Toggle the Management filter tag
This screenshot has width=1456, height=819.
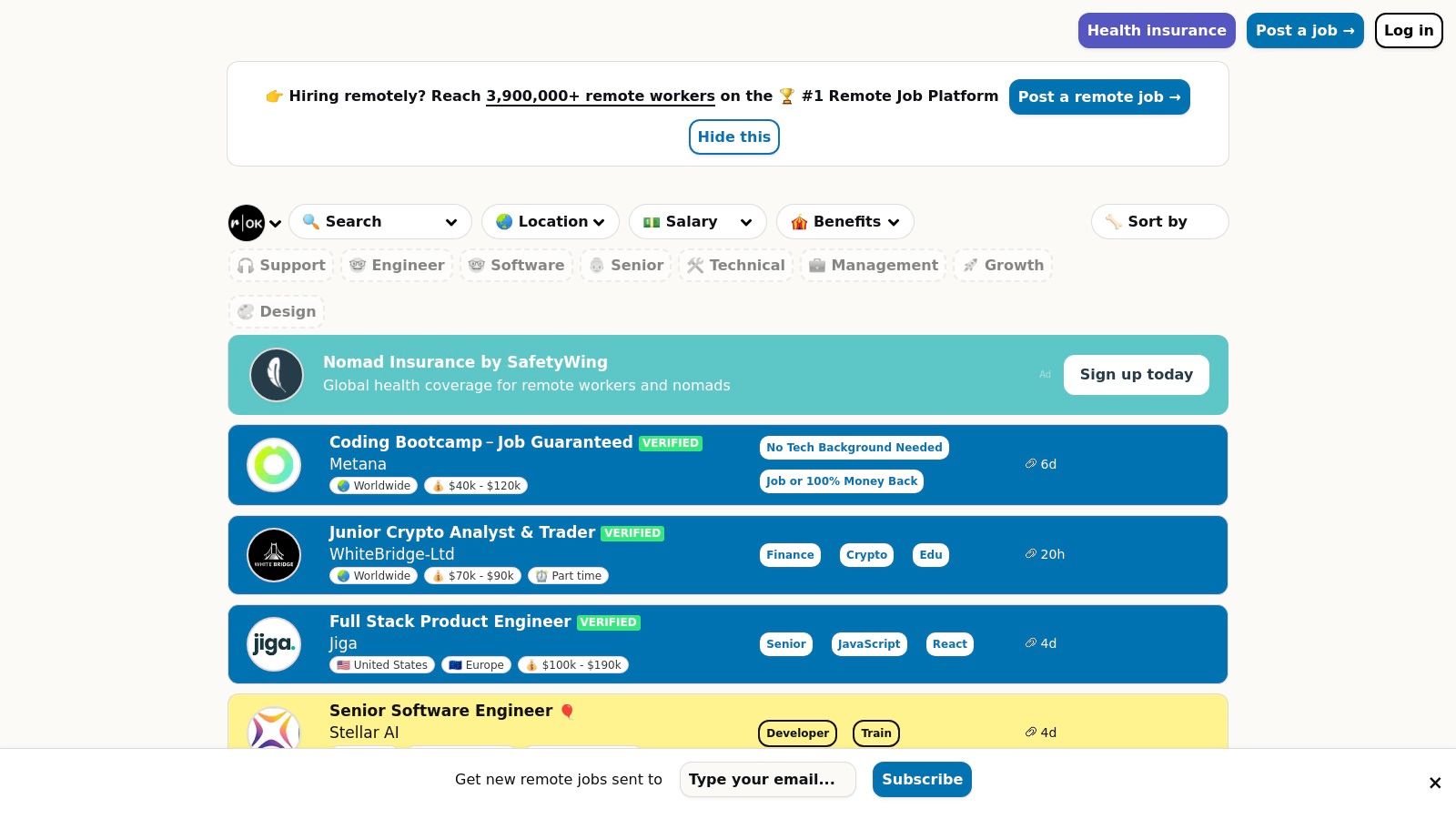(873, 265)
